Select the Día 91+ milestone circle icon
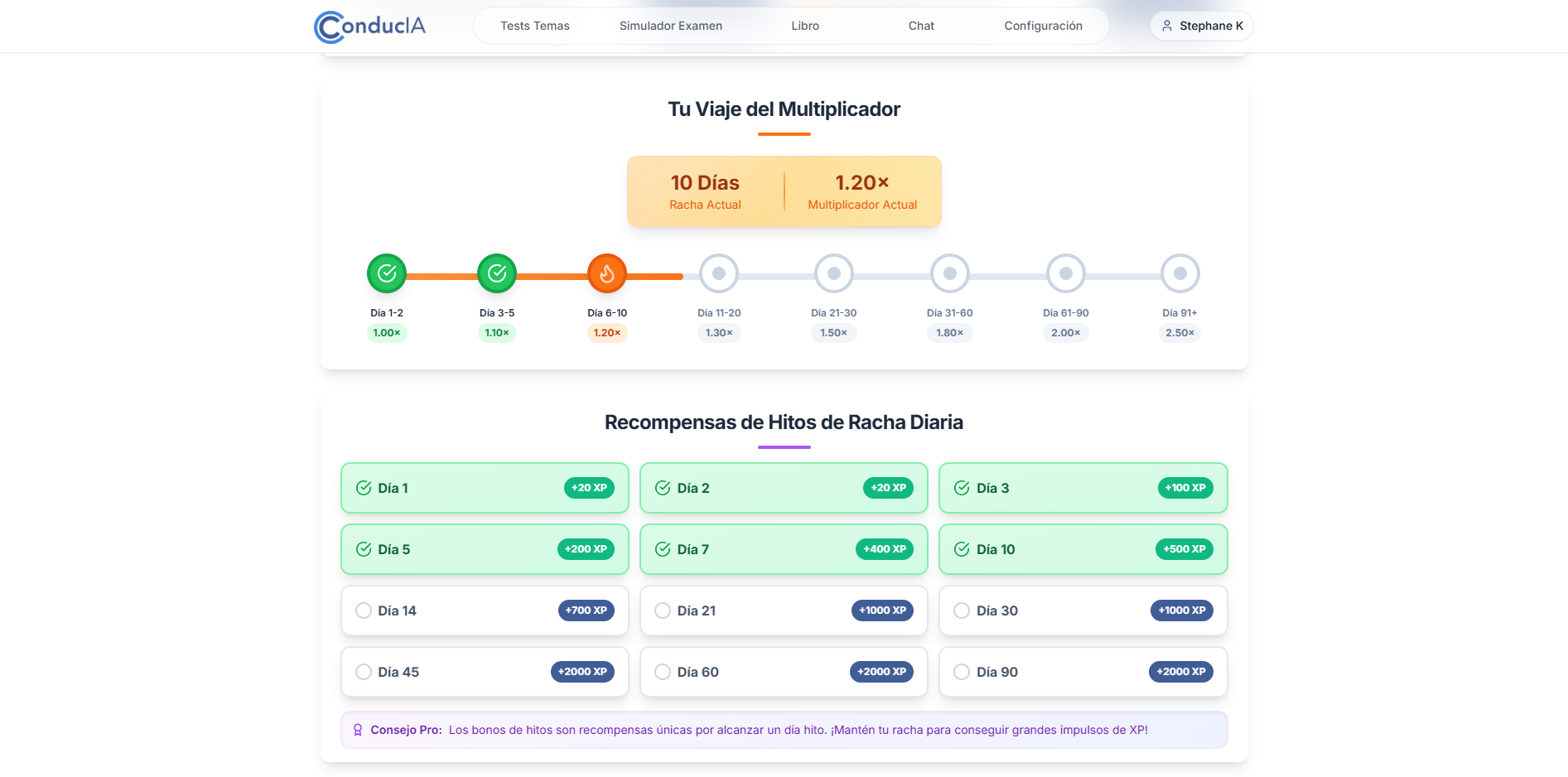The image size is (1568, 777). (x=1180, y=273)
